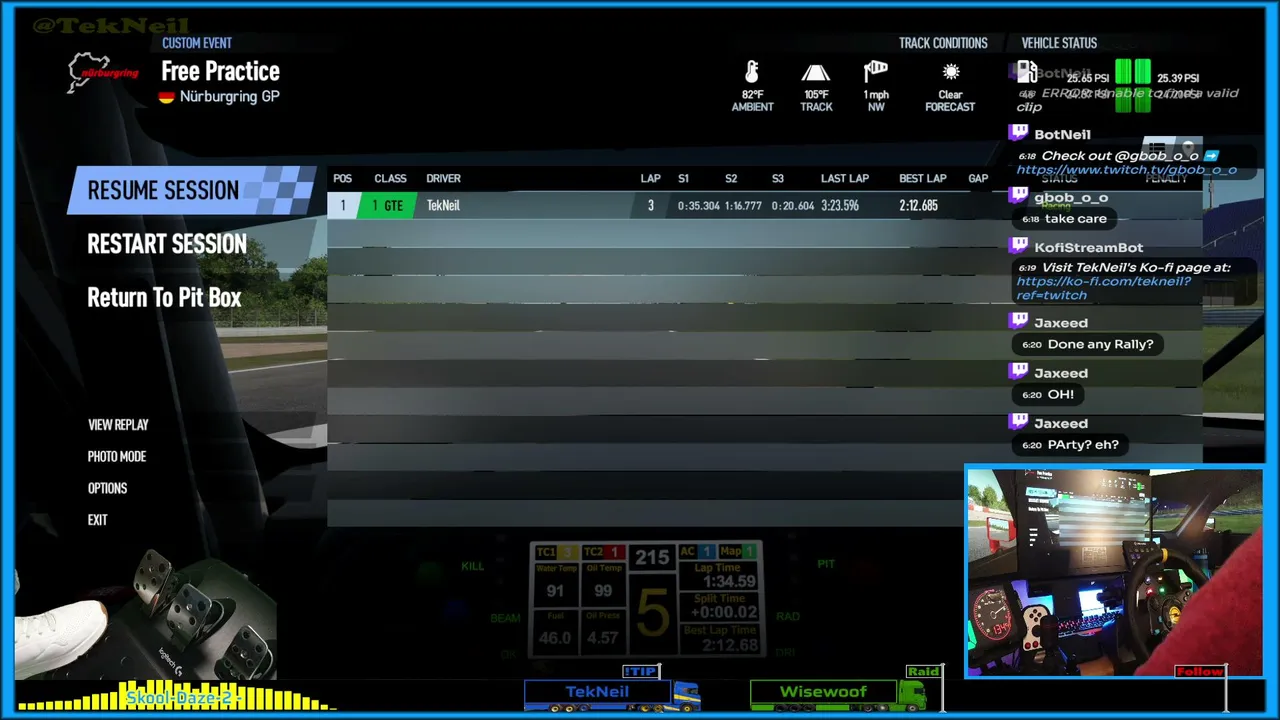
Task: Click the Skool-Daze-2 music label
Action: pyautogui.click(x=179, y=697)
